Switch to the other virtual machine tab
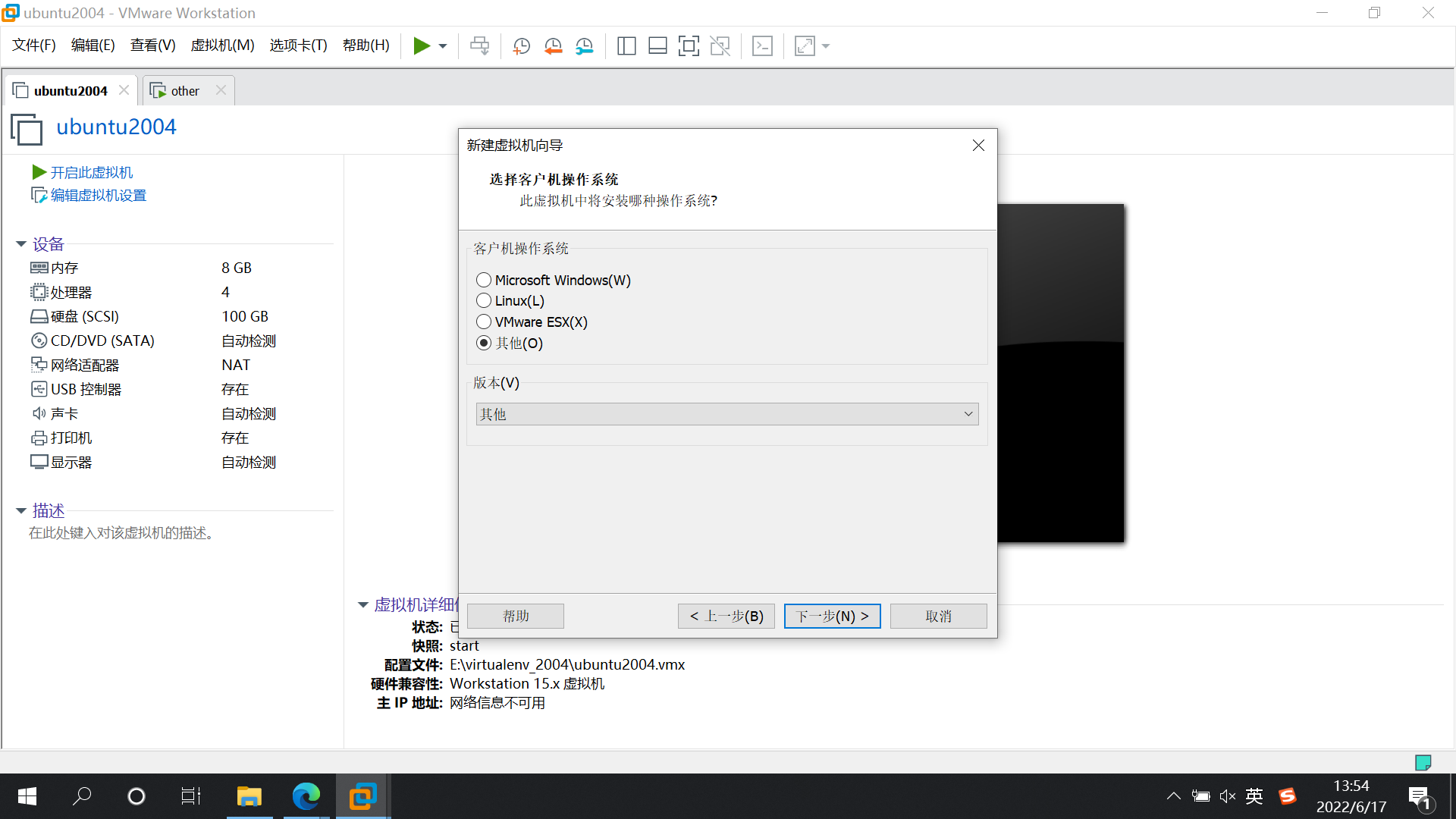1456x819 pixels. tap(184, 90)
